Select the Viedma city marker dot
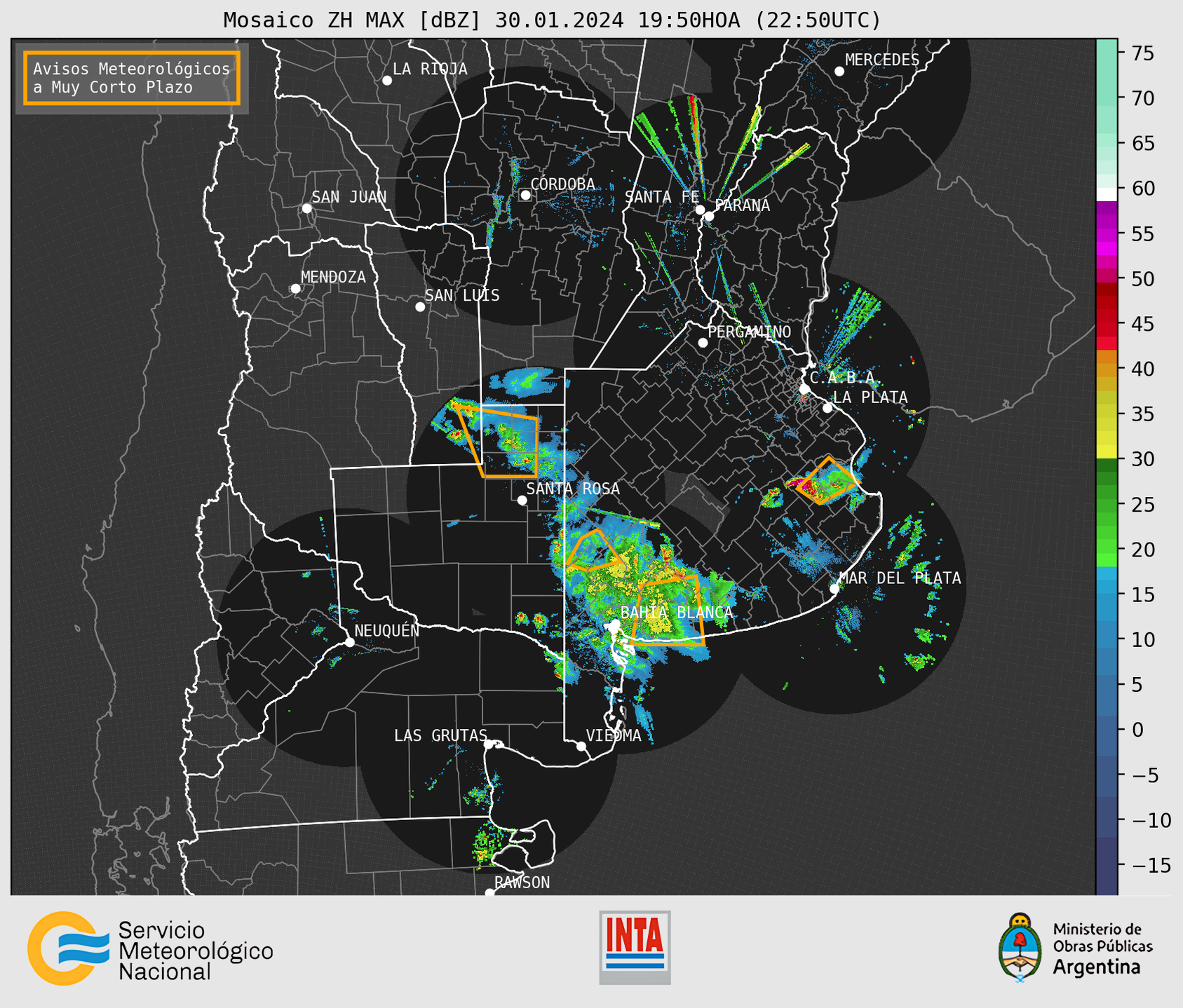Image resolution: width=1183 pixels, height=1008 pixels. 581,747
